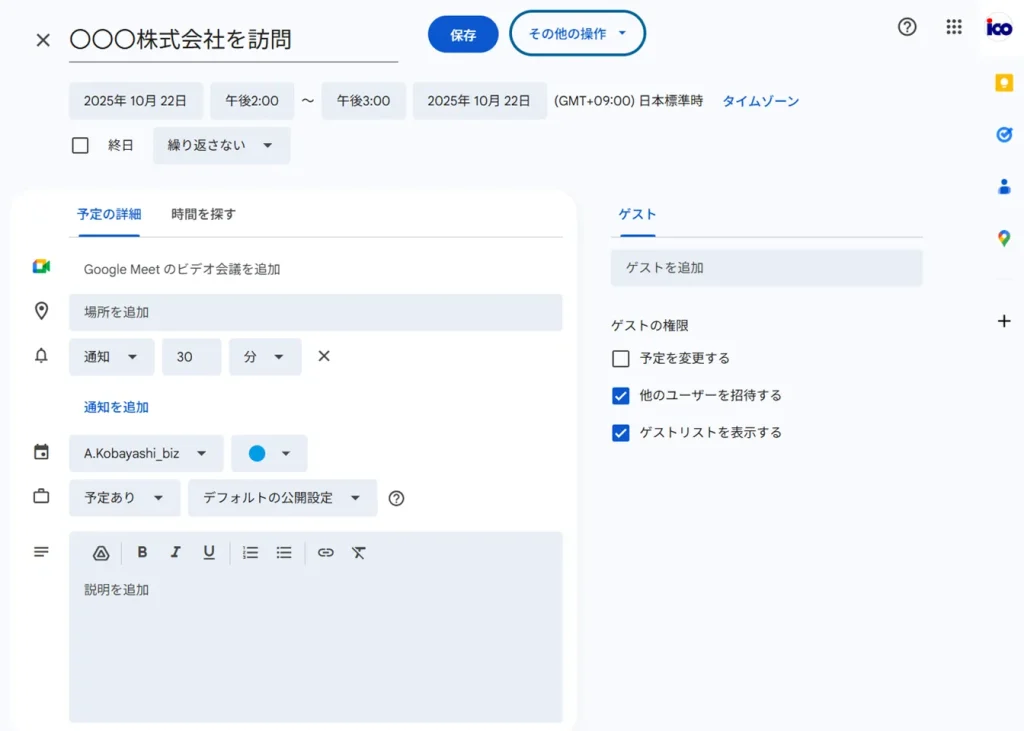Attach a Google Drive file
Viewport: 1024px width, 731px height.
point(101,552)
